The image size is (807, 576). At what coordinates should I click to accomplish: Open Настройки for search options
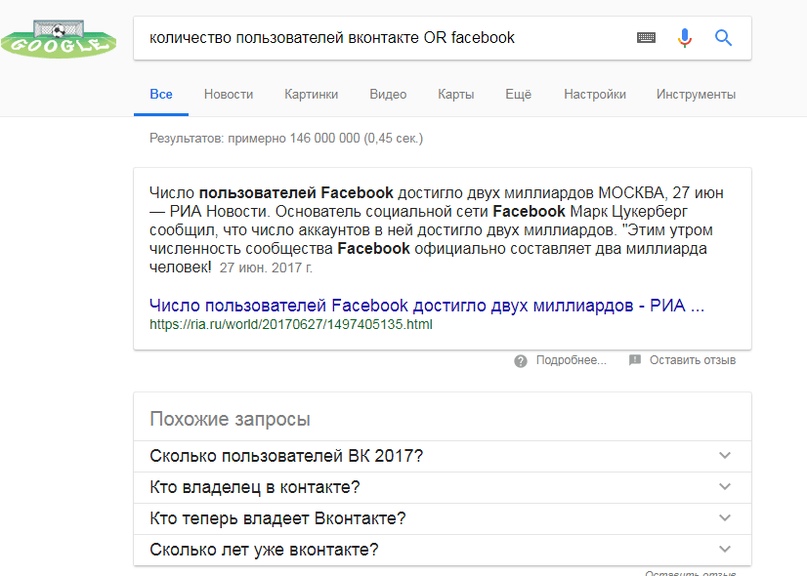point(594,94)
